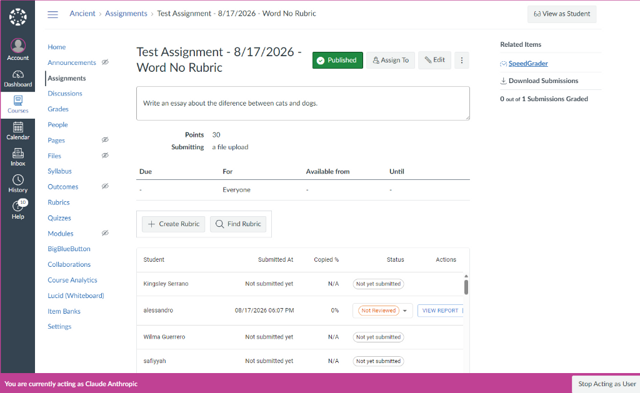Open the Canvas logo home link

(18, 17)
